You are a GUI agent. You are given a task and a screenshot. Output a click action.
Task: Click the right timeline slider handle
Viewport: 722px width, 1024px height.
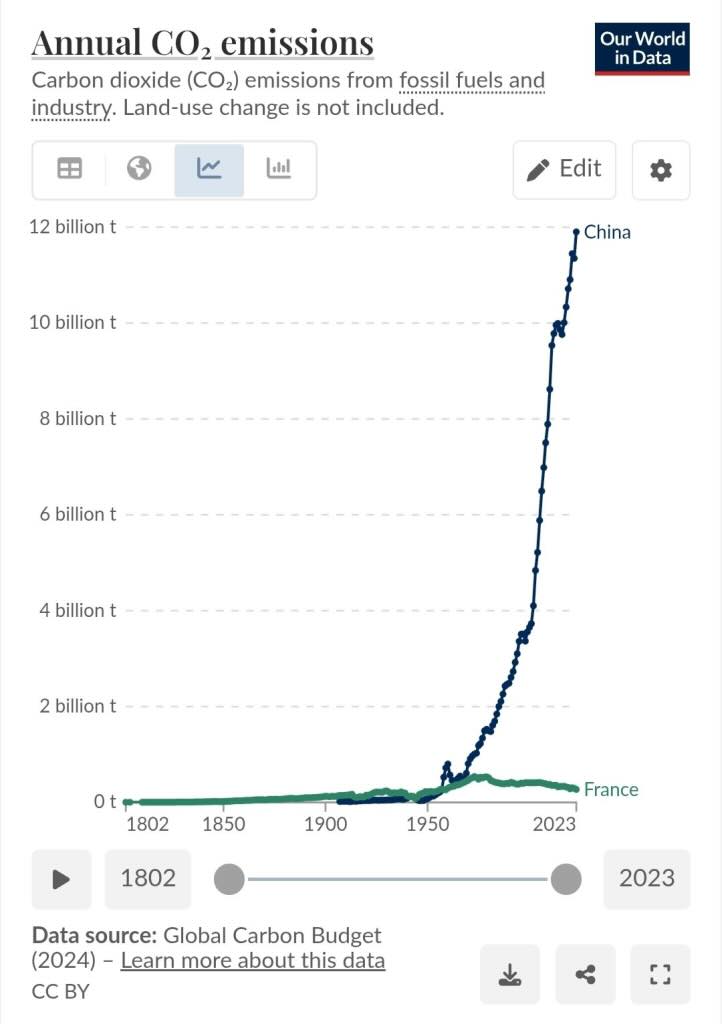click(x=566, y=880)
